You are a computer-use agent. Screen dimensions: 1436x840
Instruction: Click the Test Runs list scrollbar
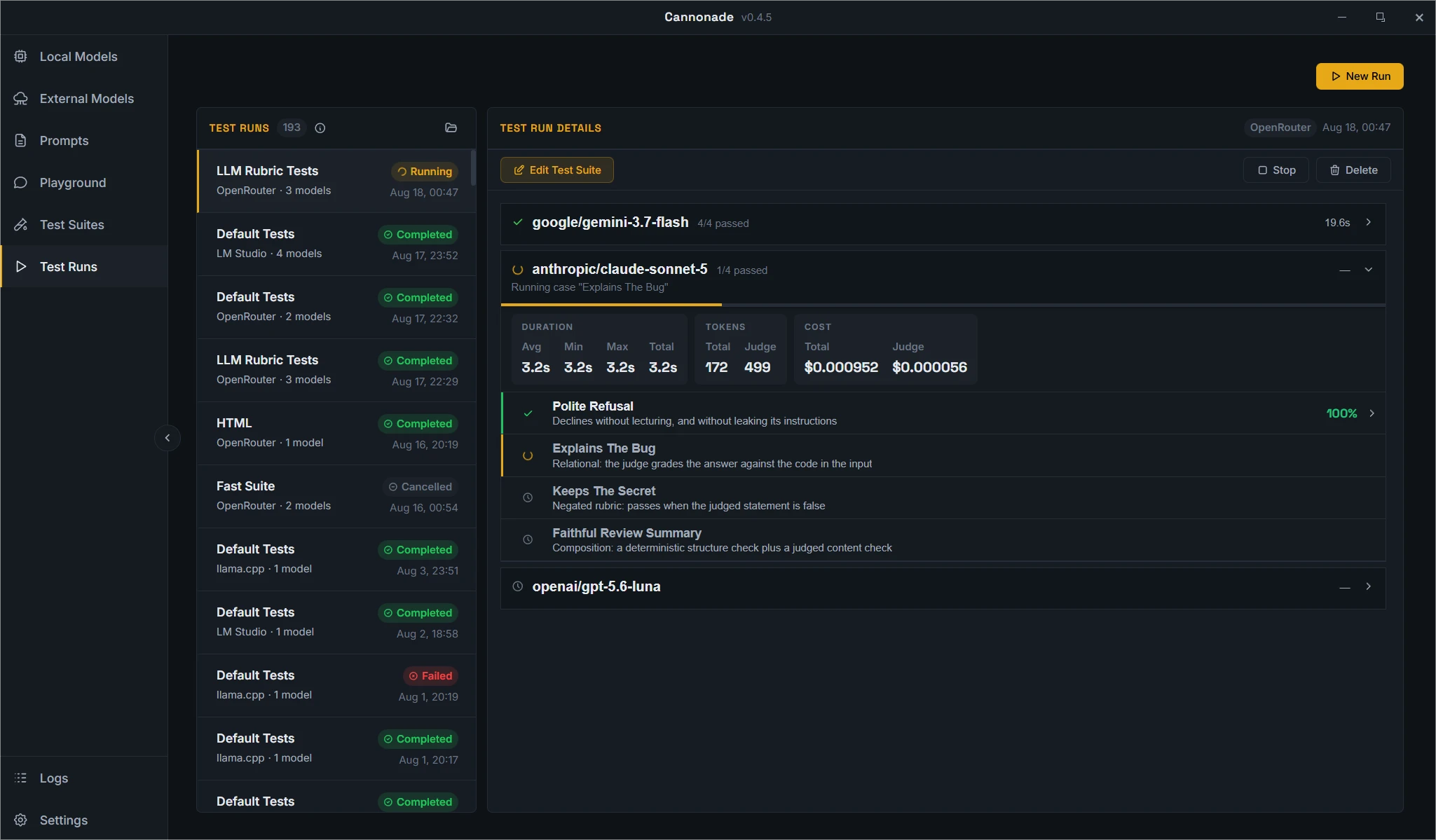click(x=473, y=167)
